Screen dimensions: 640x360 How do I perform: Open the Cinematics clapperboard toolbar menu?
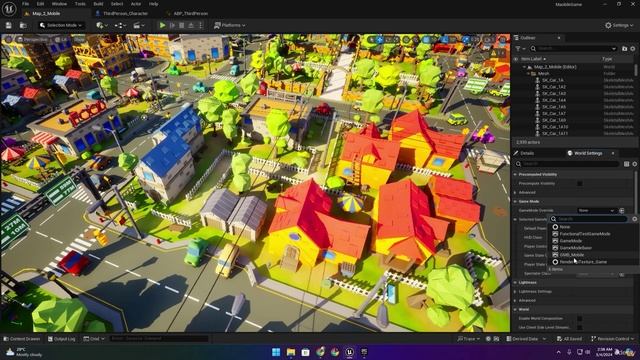[139, 25]
